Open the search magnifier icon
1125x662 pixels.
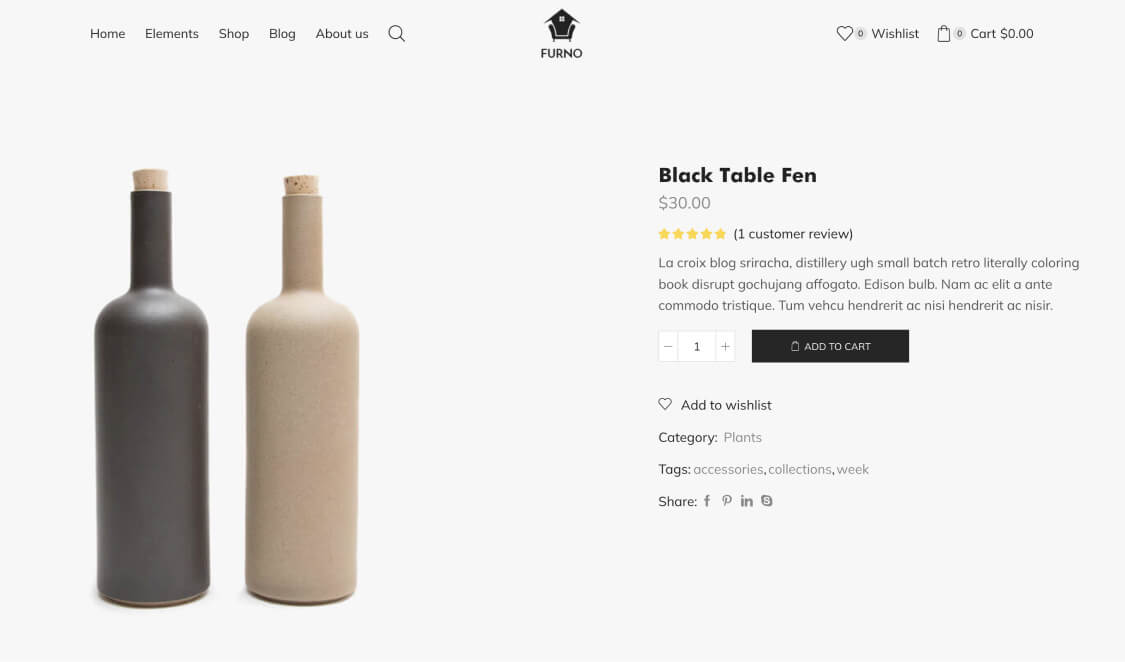(396, 33)
